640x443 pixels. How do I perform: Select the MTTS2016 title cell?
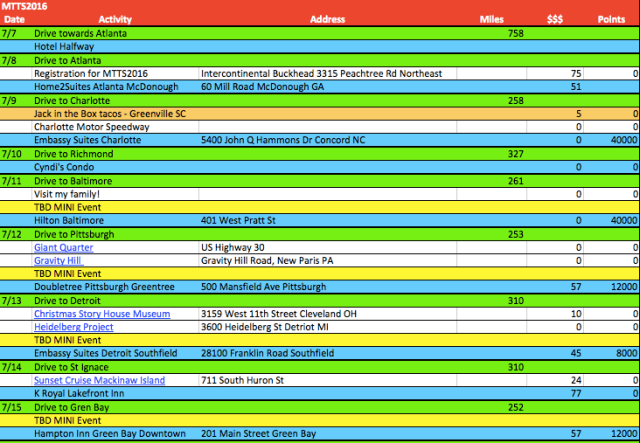pos(28,6)
